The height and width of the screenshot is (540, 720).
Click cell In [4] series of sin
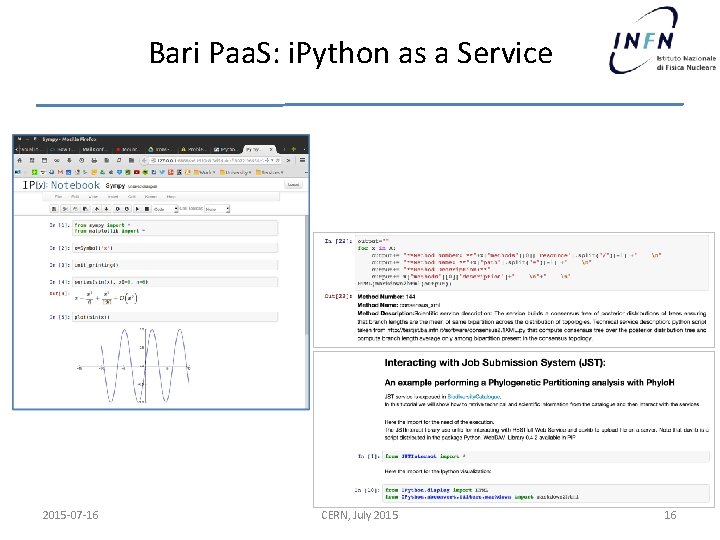point(175,282)
